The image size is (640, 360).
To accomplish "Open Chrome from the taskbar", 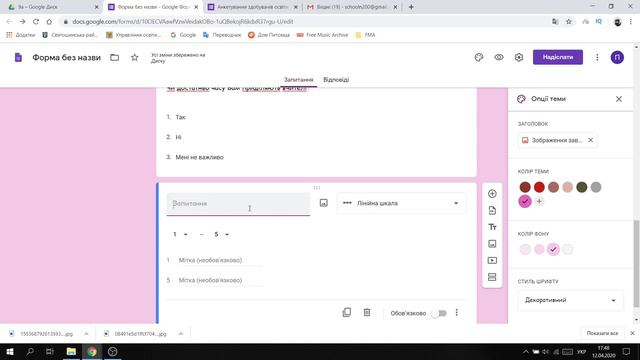I will pyautogui.click(x=92, y=351).
